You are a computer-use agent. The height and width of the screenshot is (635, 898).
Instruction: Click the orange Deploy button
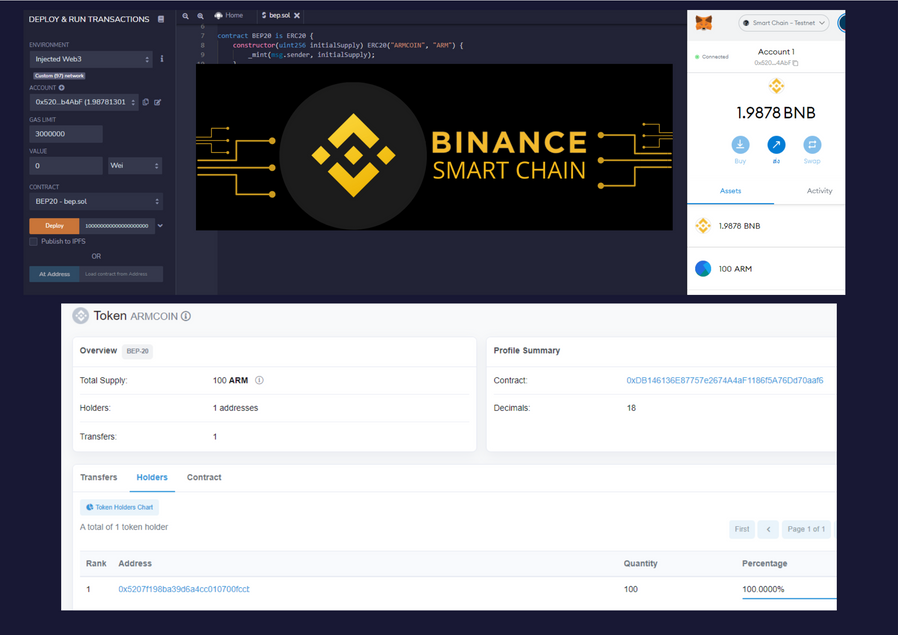pos(54,225)
